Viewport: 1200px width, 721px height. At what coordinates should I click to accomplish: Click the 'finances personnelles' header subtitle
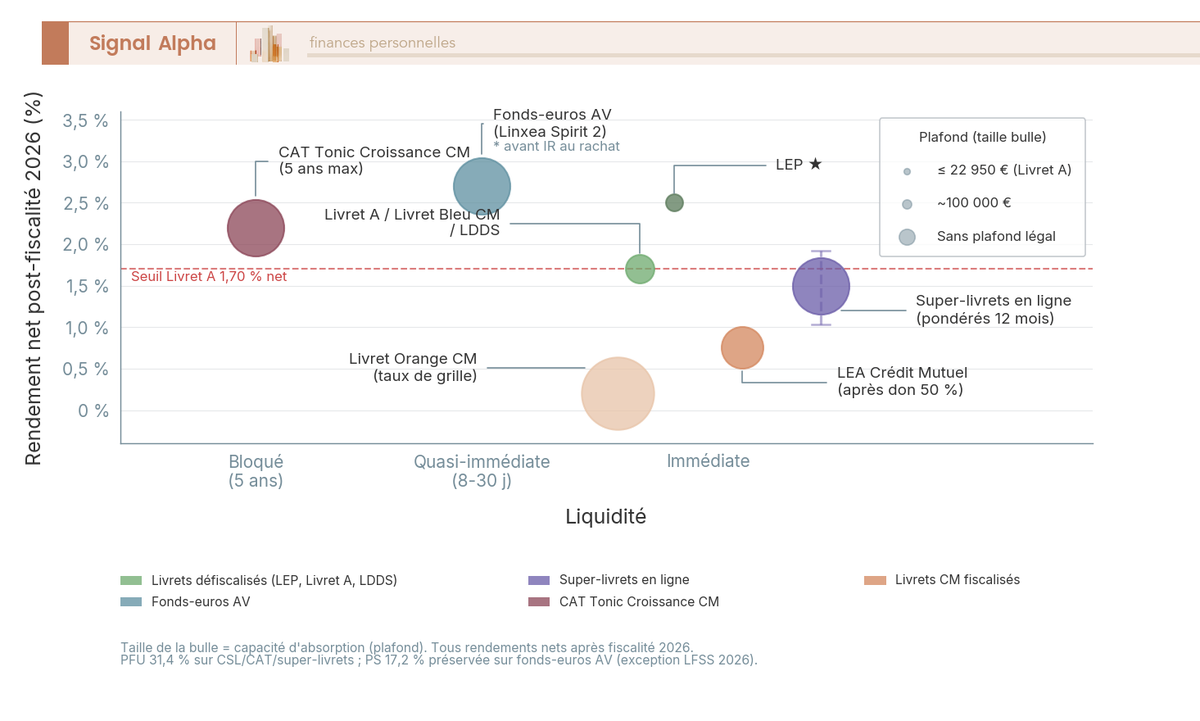click(382, 43)
